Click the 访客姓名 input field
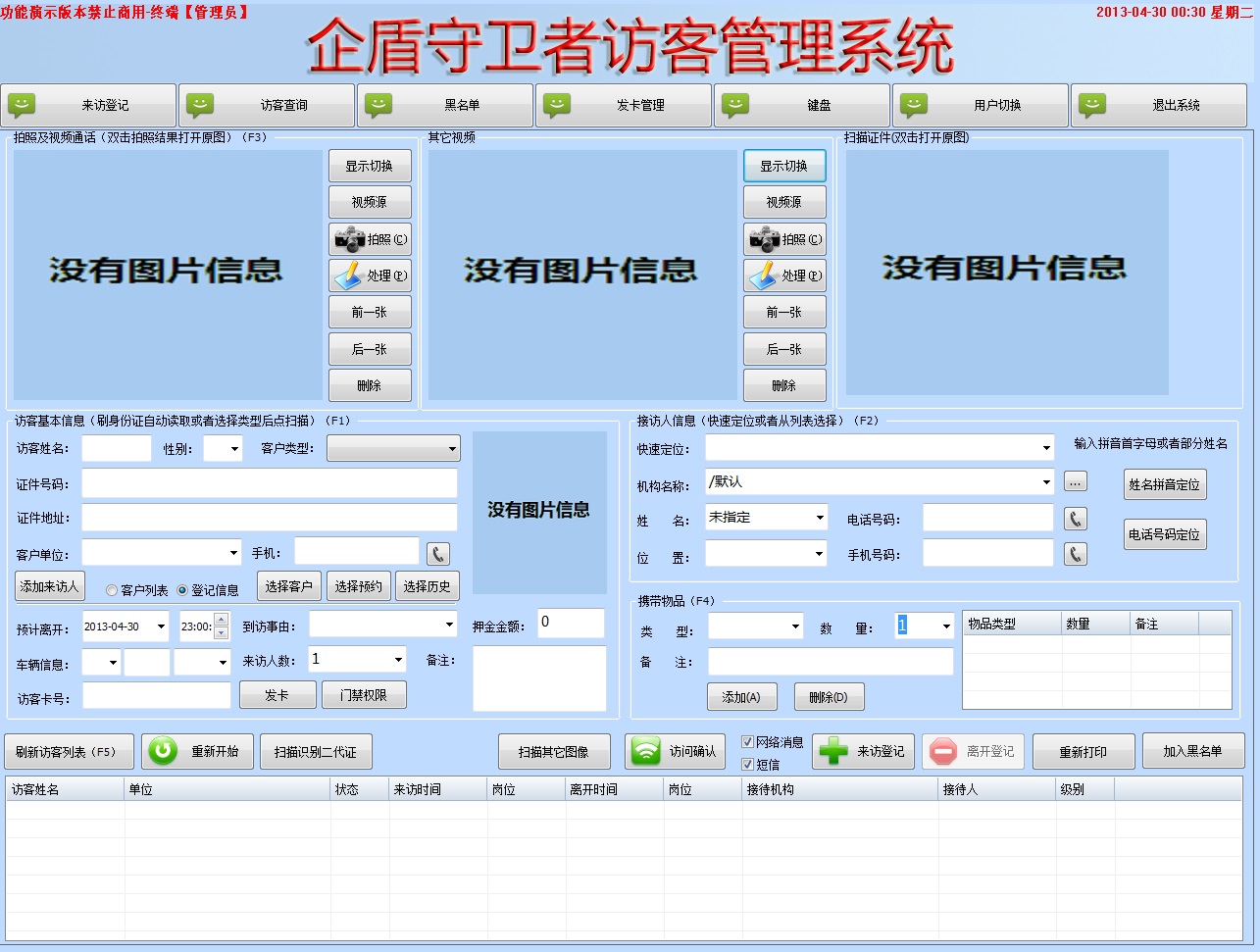The image size is (1260, 952). click(x=117, y=449)
